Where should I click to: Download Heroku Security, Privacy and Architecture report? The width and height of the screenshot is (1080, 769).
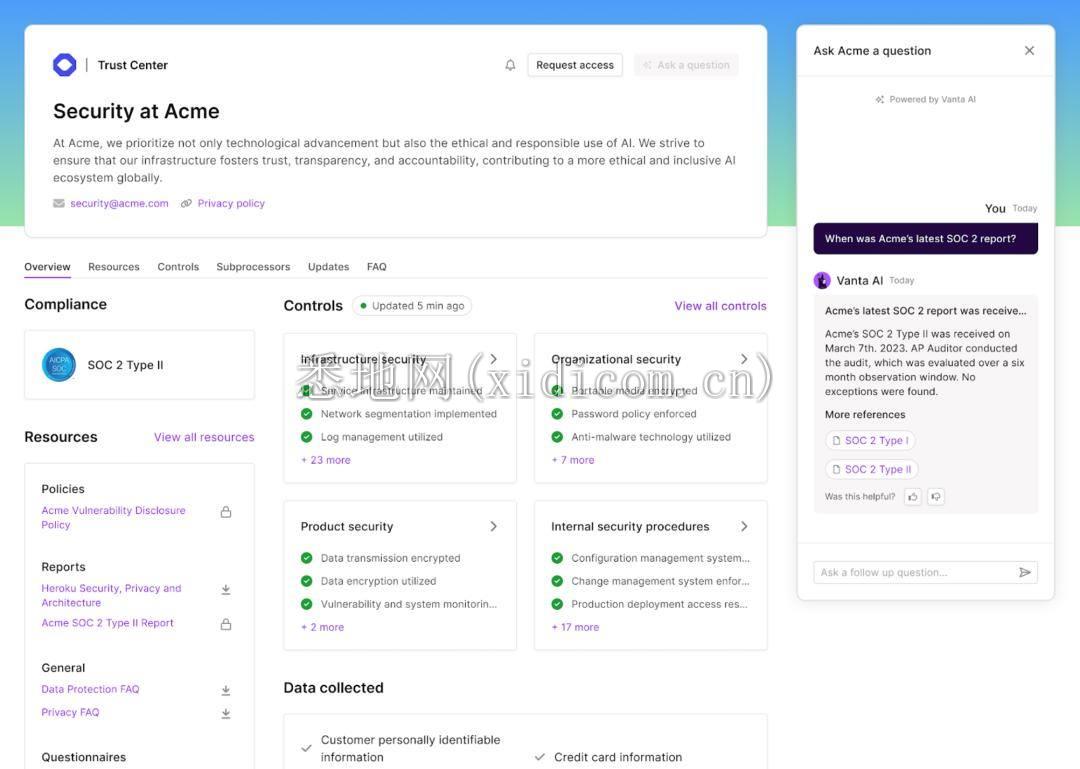tap(225, 590)
